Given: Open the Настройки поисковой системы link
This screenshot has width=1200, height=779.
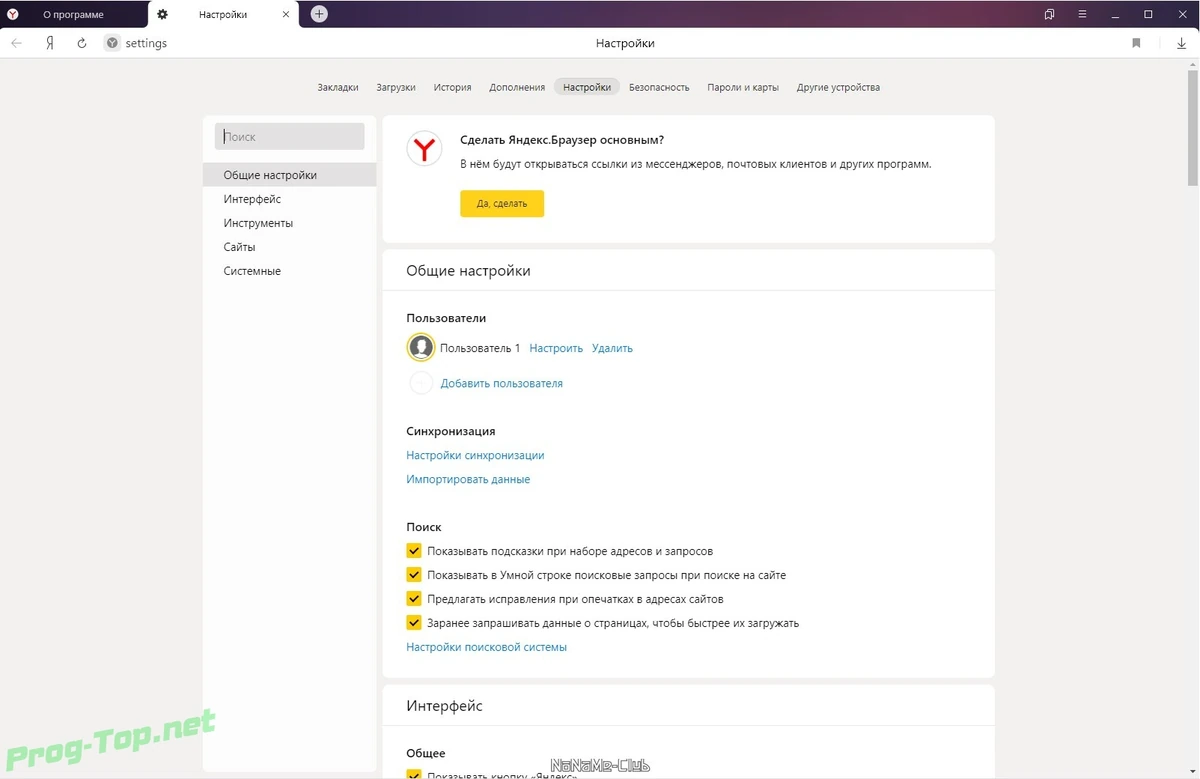Looking at the screenshot, I should (x=486, y=647).
